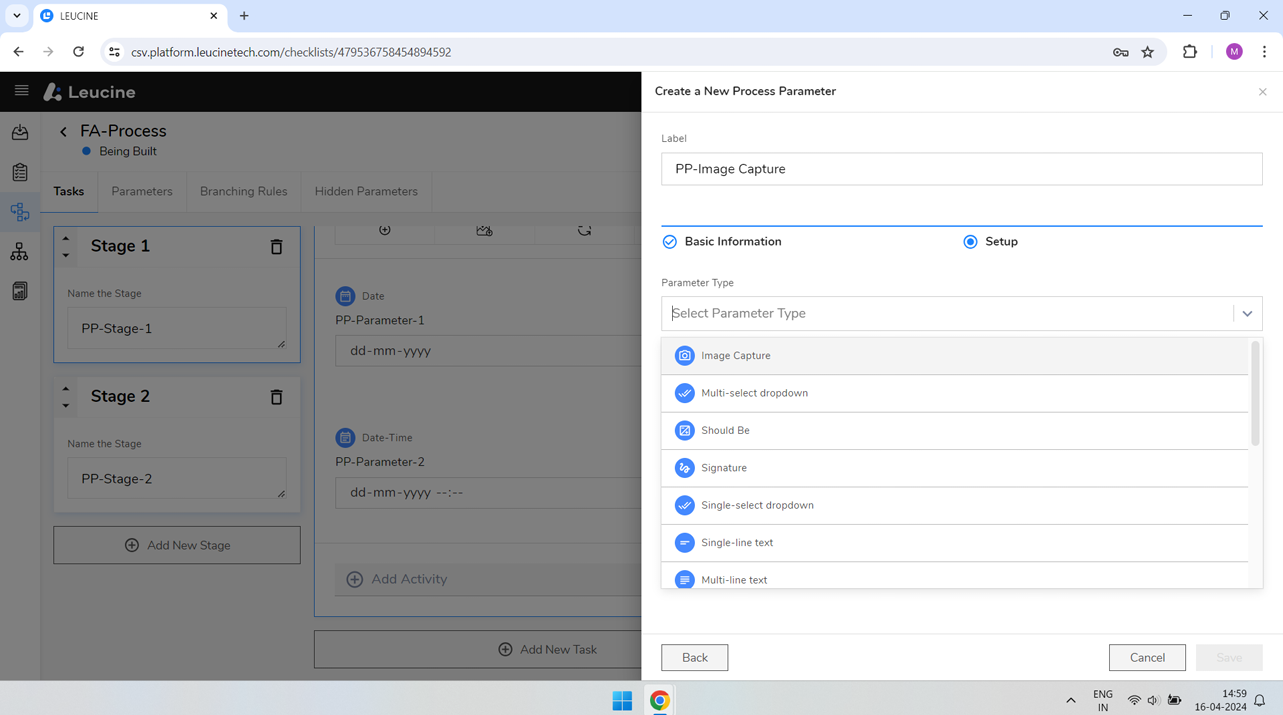Choose Multi-select dropdown parameter type
Screen dimensions: 1283x715
point(955,393)
